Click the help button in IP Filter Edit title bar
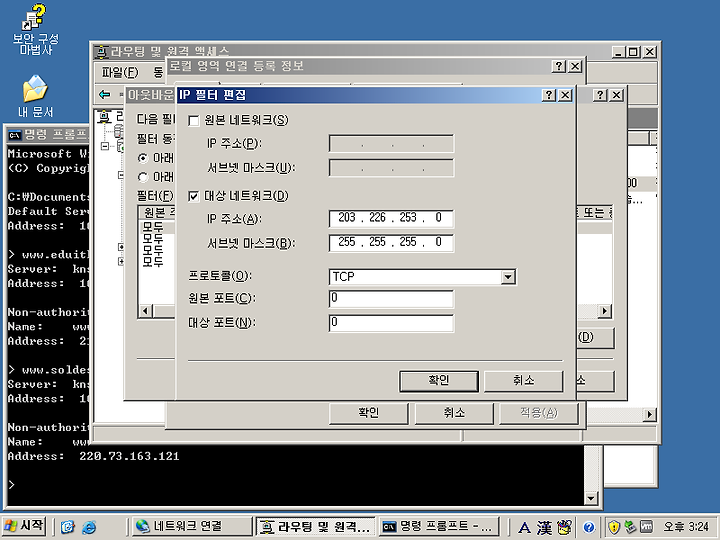This screenshot has height=540, width=720. click(549, 95)
